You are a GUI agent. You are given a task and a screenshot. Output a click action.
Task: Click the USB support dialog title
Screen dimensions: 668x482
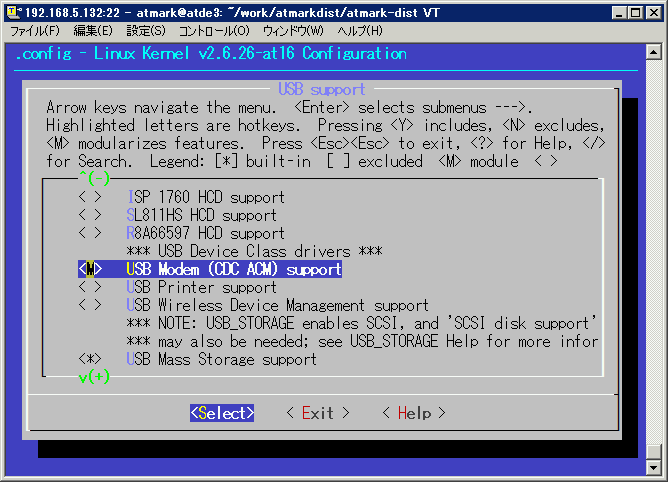click(322, 89)
